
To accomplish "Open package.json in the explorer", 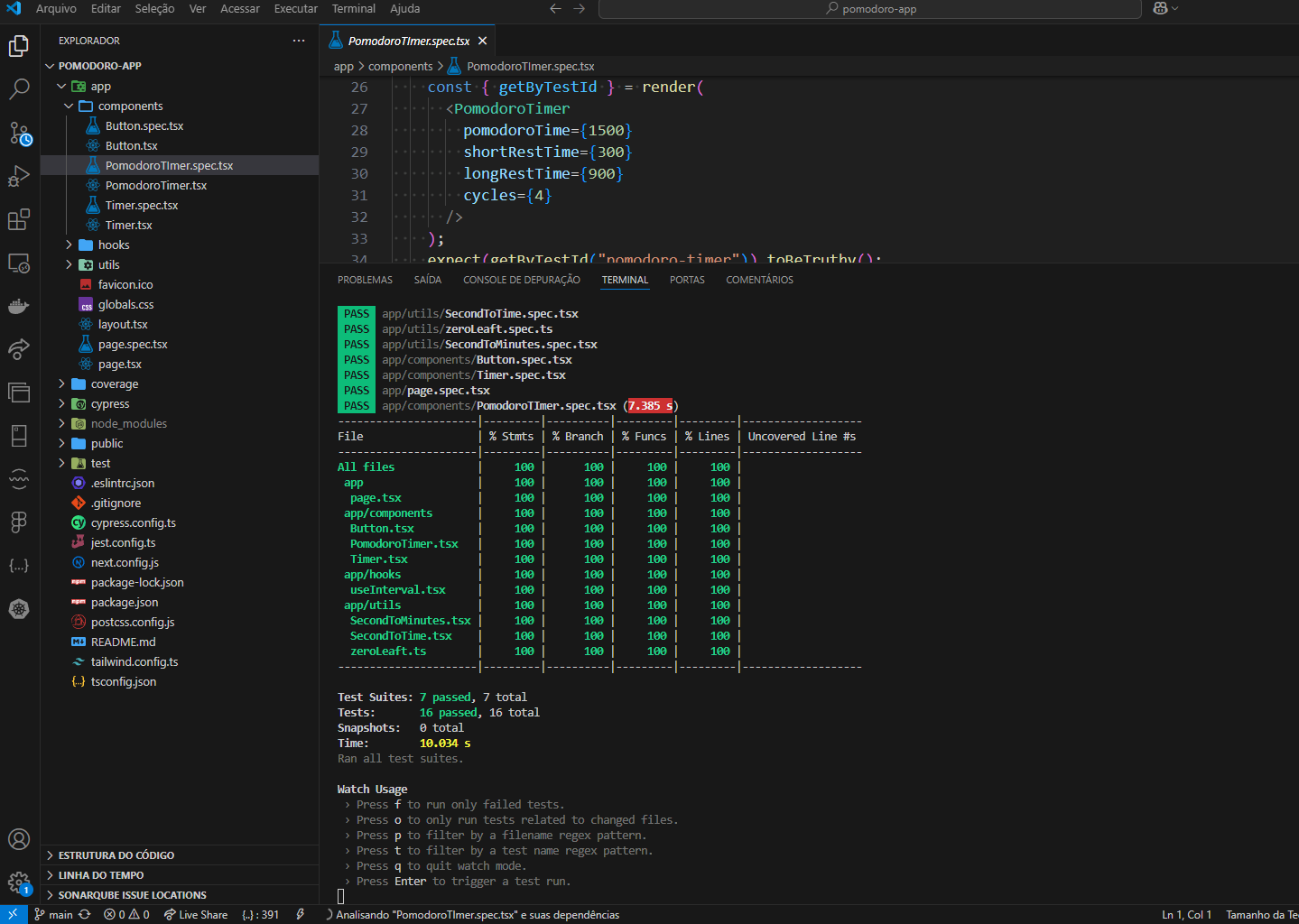I will [x=125, y=602].
